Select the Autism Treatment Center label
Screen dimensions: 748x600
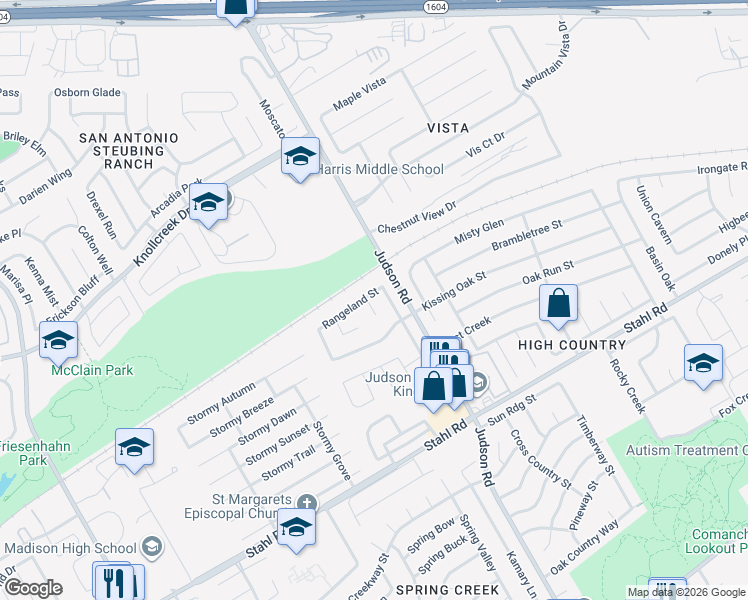click(x=686, y=450)
